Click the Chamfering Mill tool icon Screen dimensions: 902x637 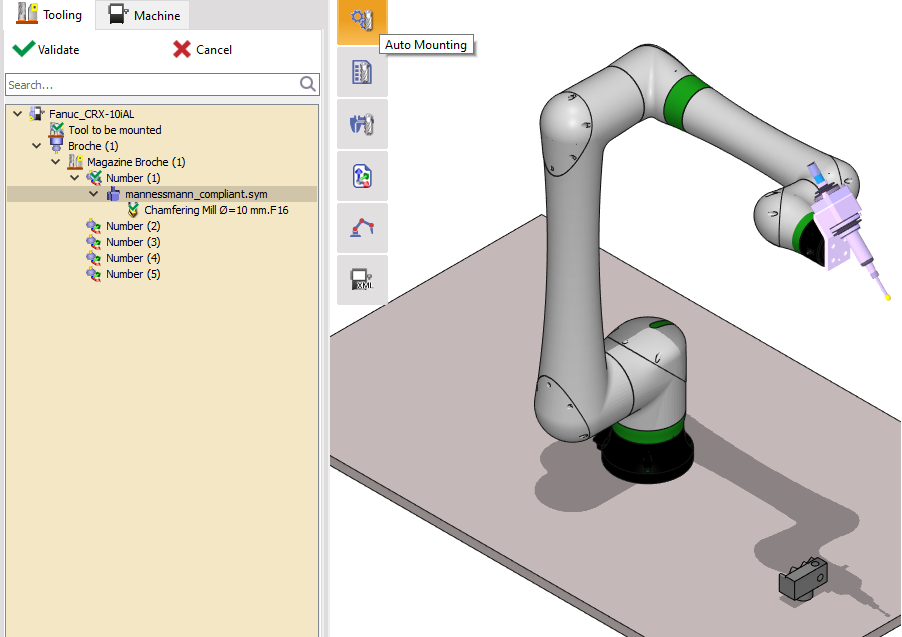[132, 210]
